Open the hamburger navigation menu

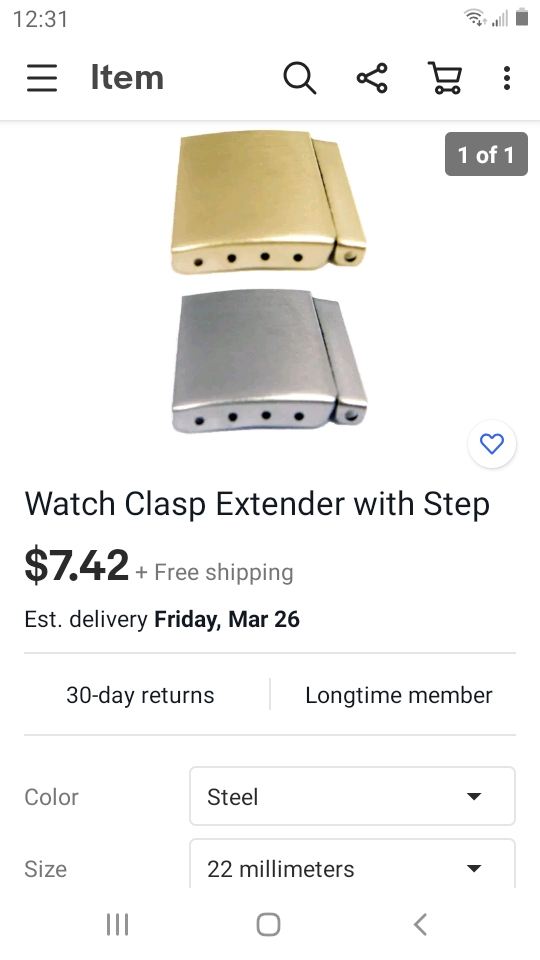(42, 78)
